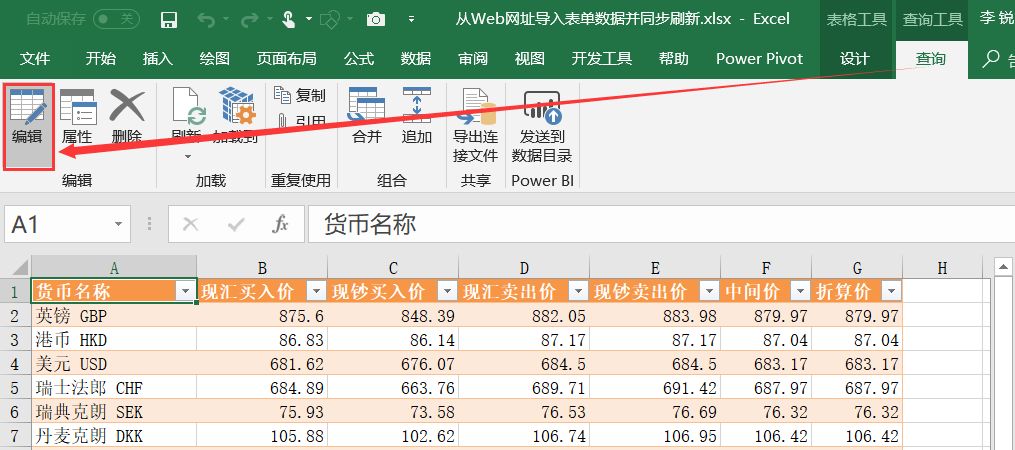
Task: Open the undo history dropdown arrow
Action: (x=225, y=19)
